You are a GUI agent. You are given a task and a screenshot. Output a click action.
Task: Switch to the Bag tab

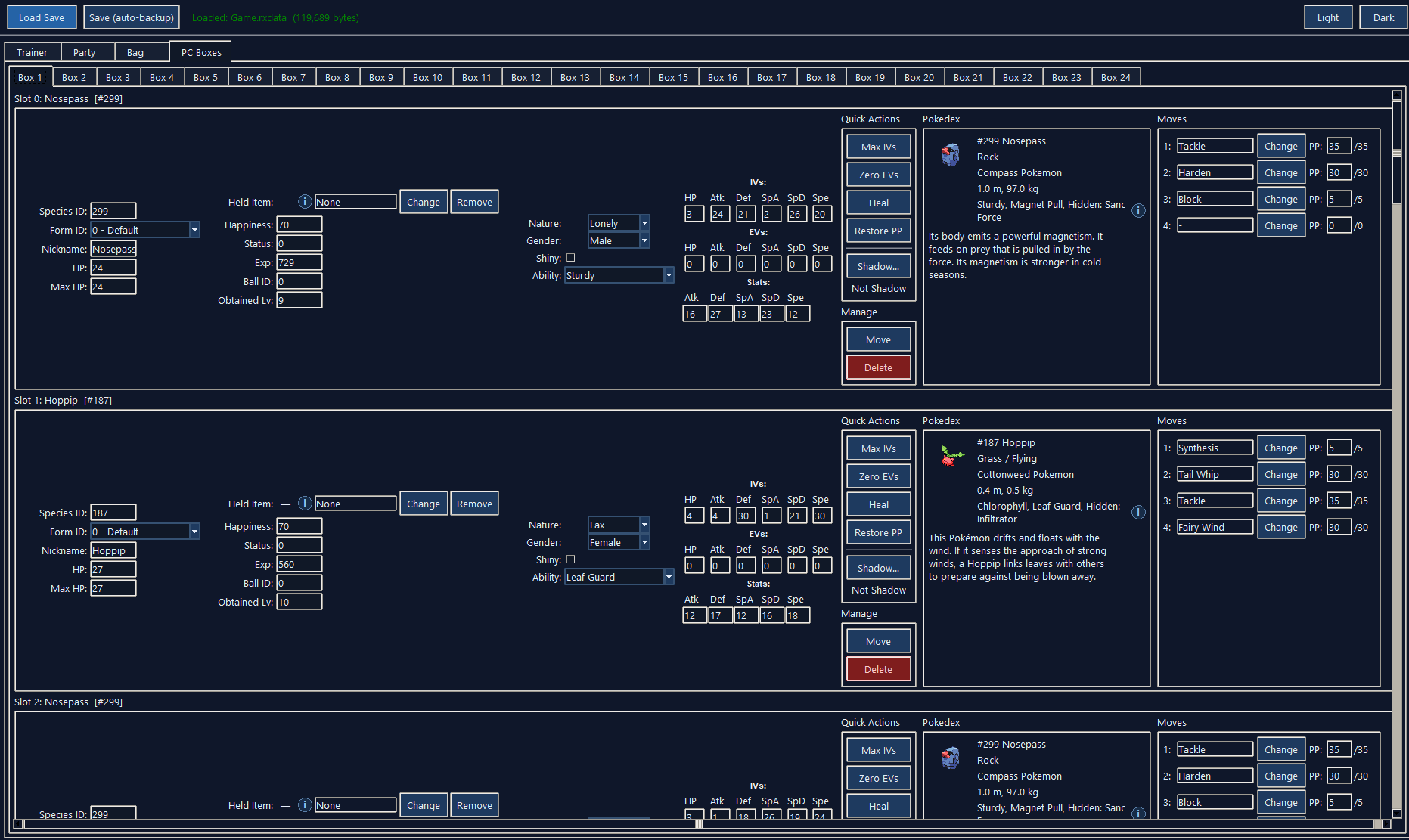pyautogui.click(x=135, y=52)
